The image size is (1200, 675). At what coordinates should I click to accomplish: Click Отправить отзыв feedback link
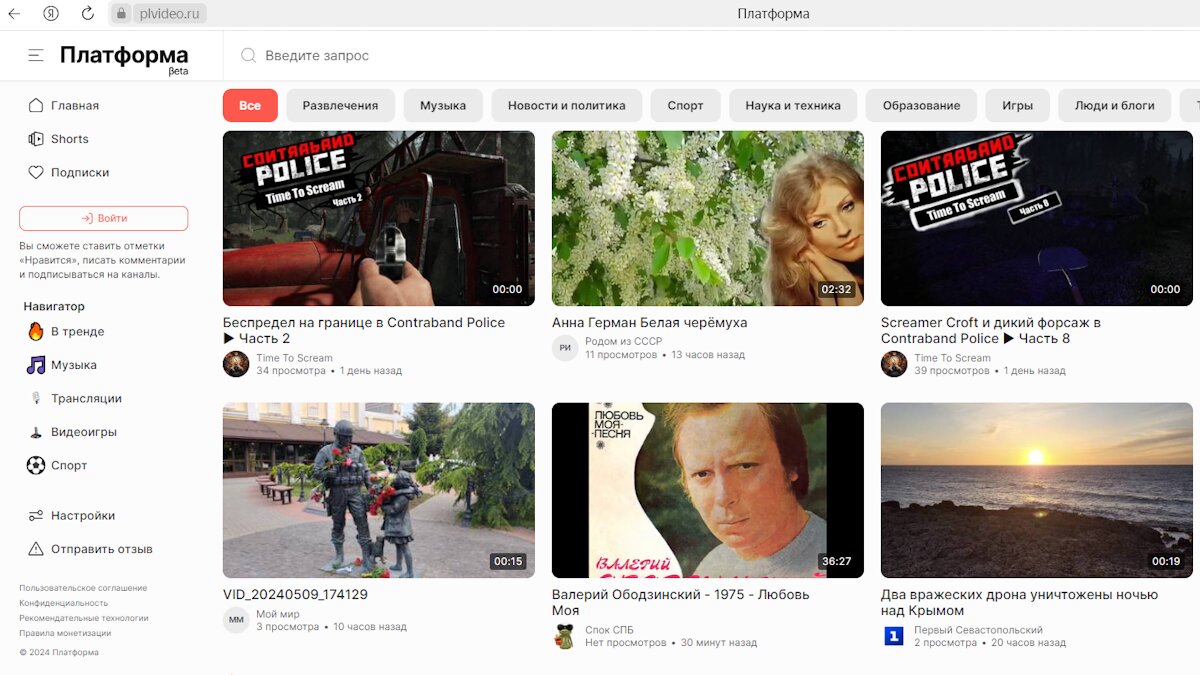point(101,549)
